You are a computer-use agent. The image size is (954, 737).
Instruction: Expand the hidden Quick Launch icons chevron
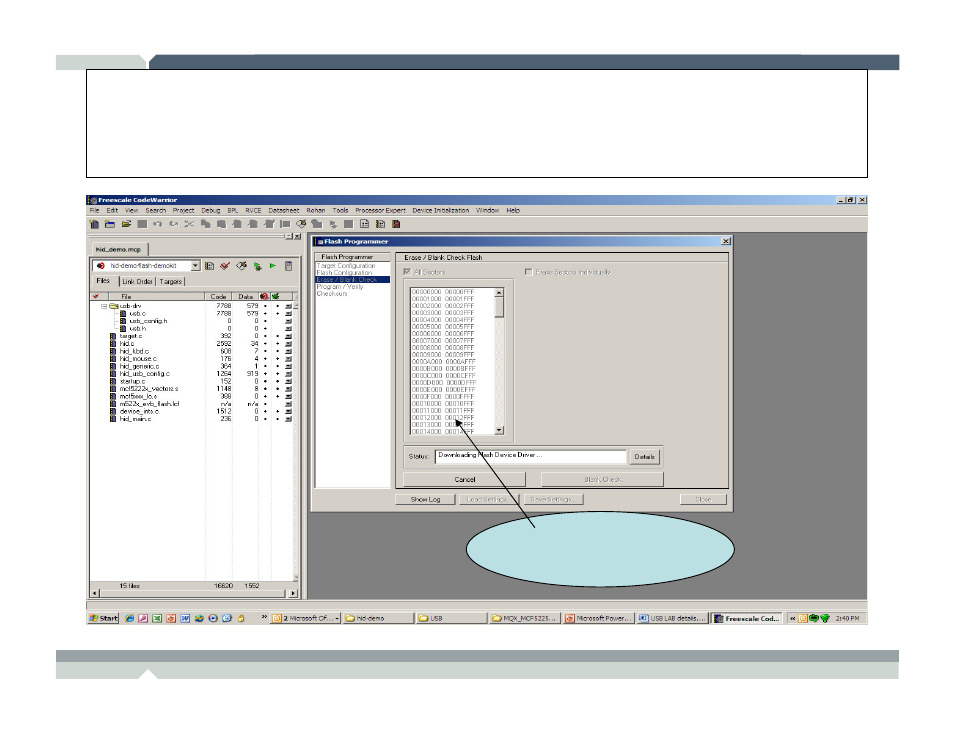264,617
